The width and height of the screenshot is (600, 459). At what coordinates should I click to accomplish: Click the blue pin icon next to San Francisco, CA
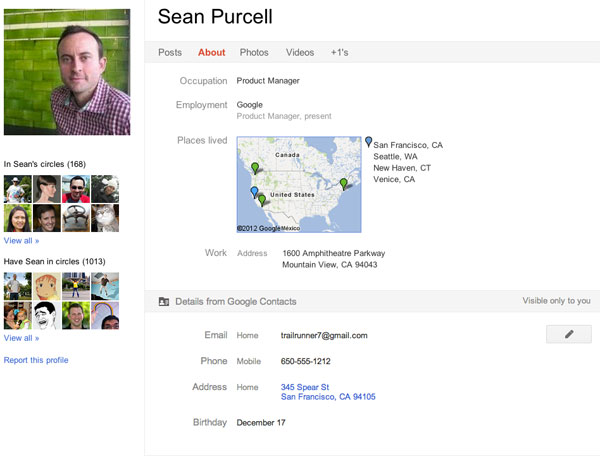point(368,142)
